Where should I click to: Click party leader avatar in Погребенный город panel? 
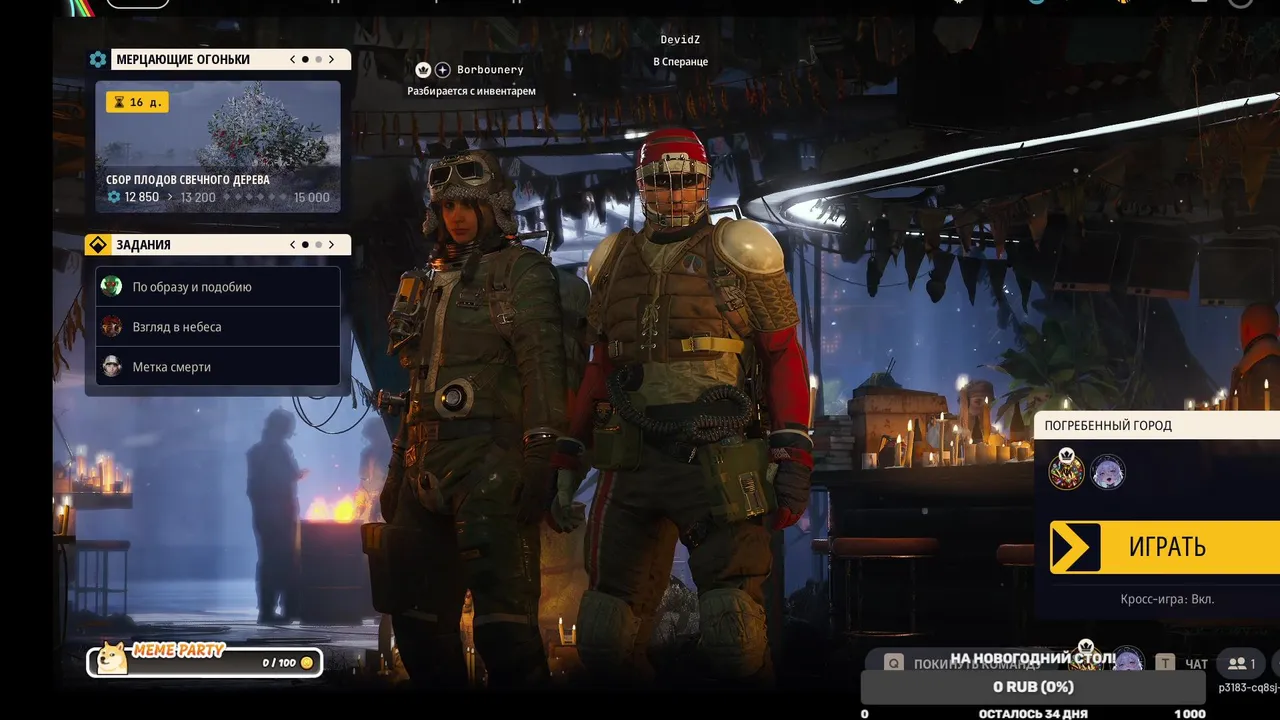[x=1066, y=470]
